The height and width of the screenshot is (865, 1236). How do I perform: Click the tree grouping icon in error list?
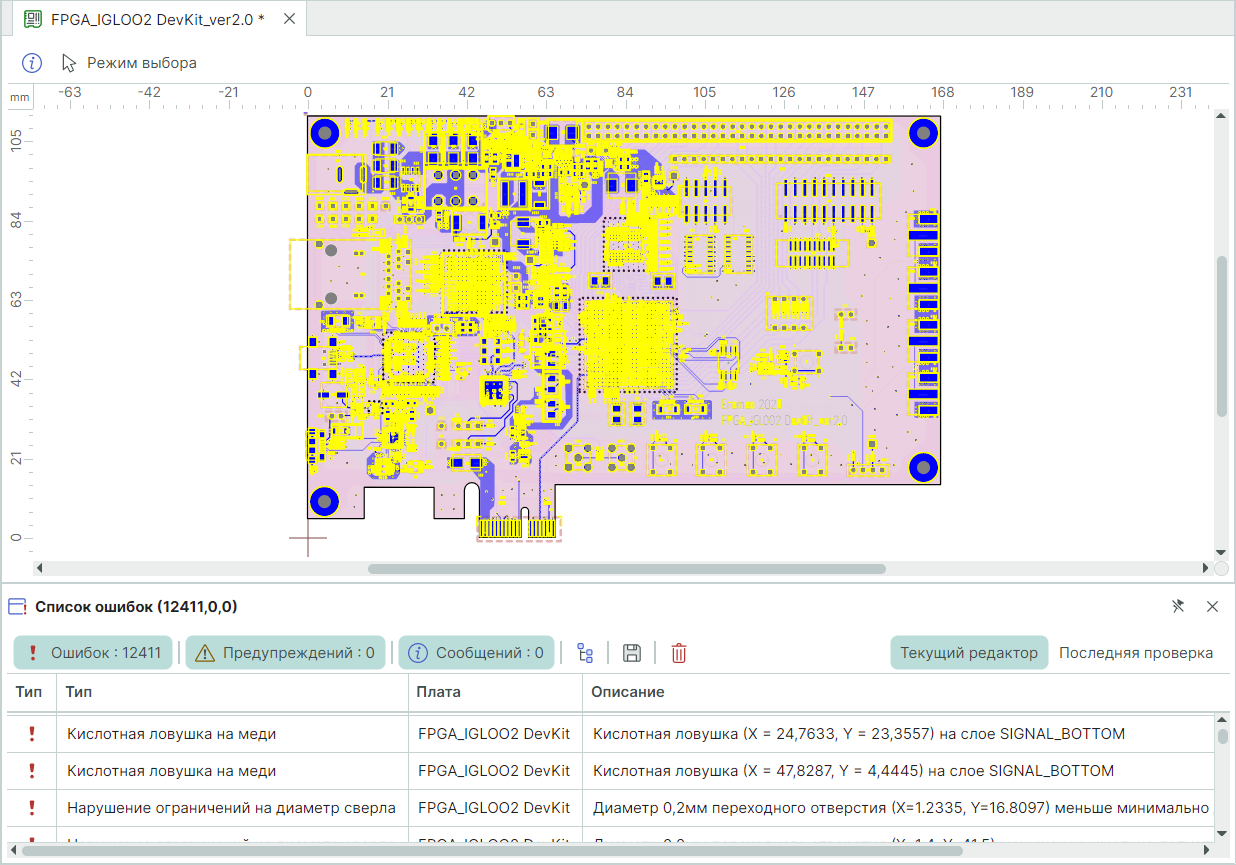(586, 654)
